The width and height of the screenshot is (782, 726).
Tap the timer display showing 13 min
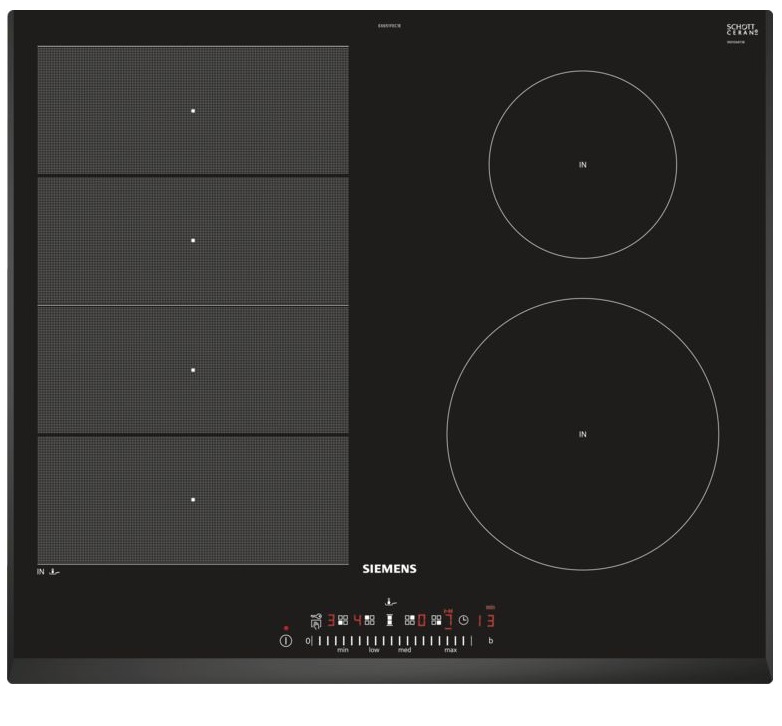487,620
